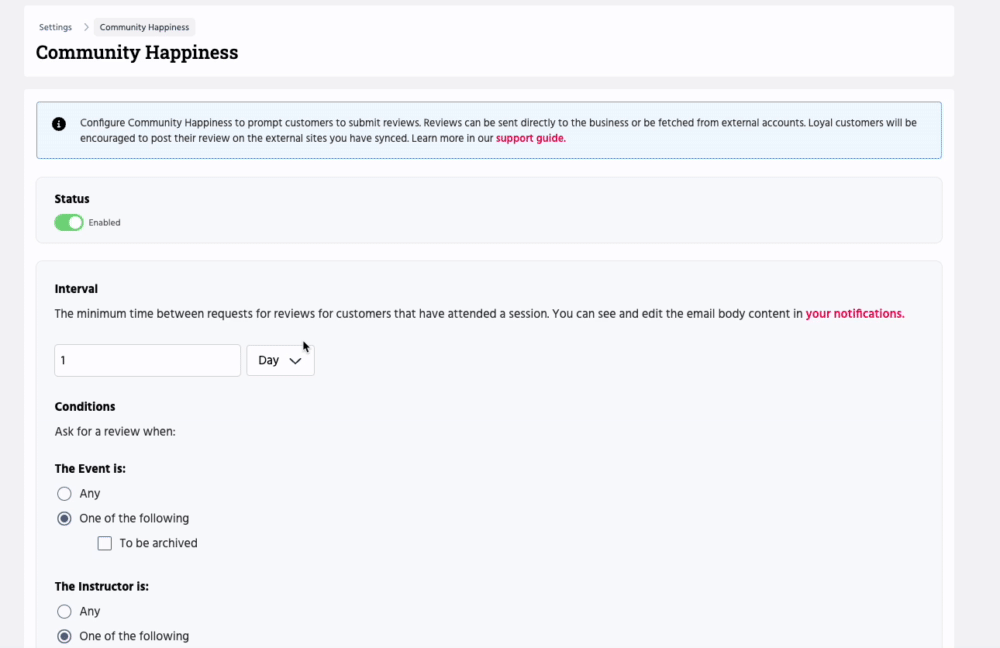
Task: Click the "Enabled" label beside the switch
Action: 104,223
